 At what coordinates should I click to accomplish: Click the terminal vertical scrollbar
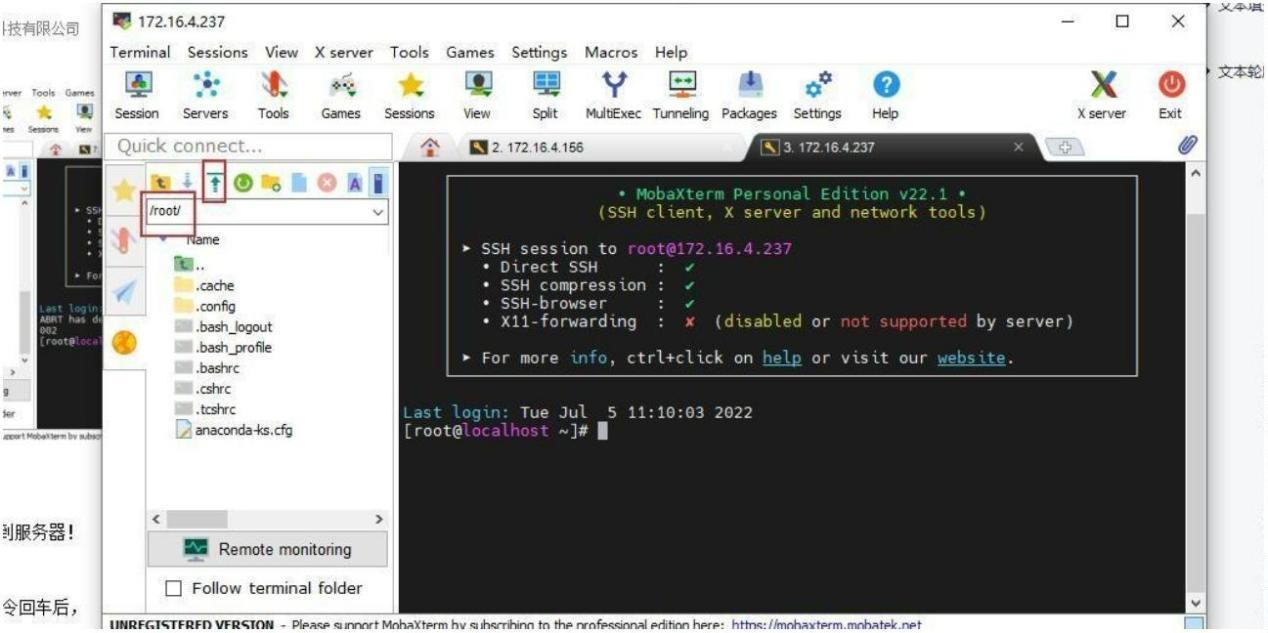pyautogui.click(x=1195, y=388)
